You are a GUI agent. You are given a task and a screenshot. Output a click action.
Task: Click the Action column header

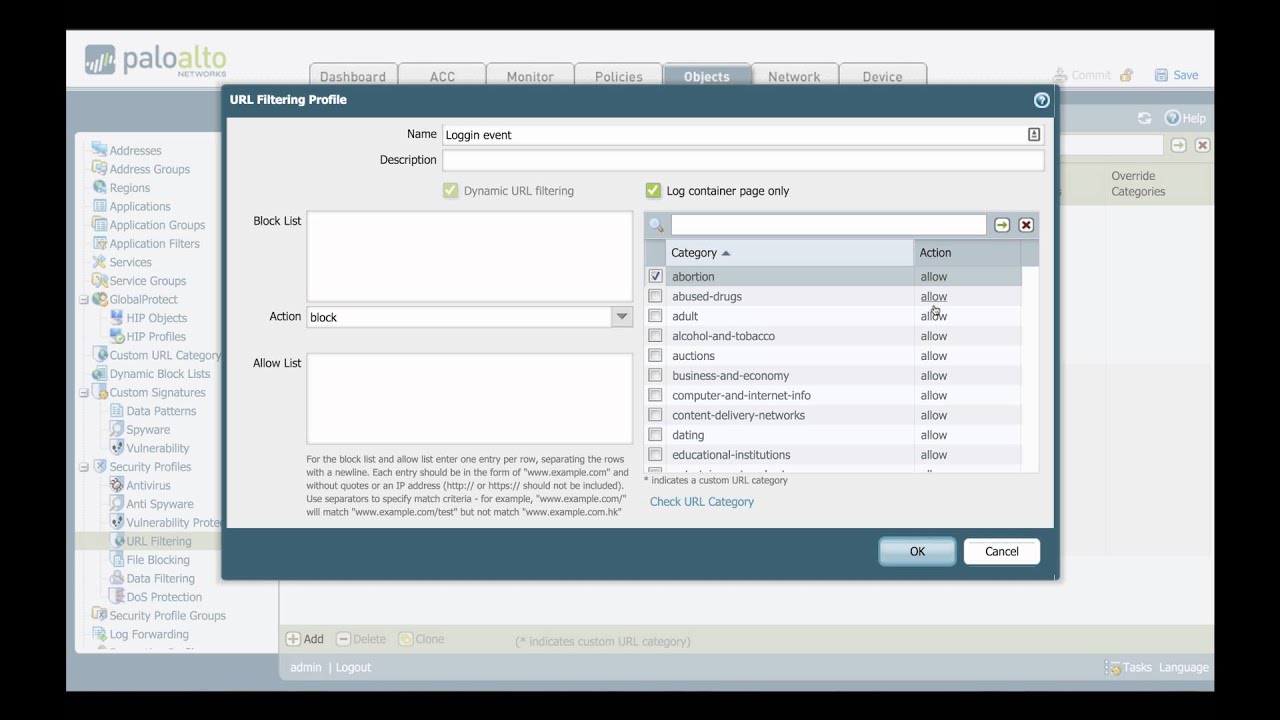coord(967,253)
